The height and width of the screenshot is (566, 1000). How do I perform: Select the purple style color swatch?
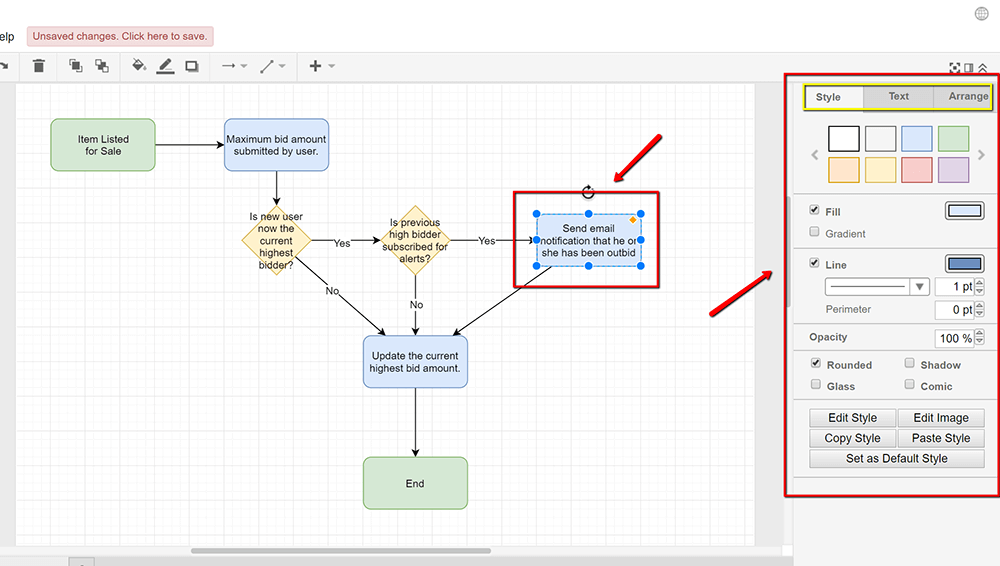[x=953, y=170]
